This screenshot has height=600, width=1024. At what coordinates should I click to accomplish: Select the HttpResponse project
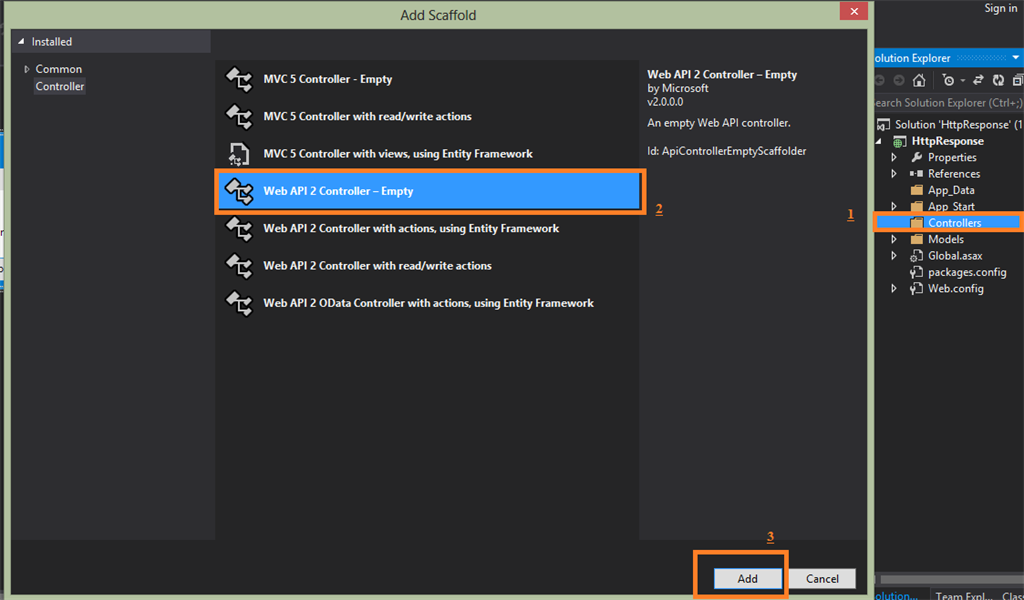pyautogui.click(x=948, y=141)
